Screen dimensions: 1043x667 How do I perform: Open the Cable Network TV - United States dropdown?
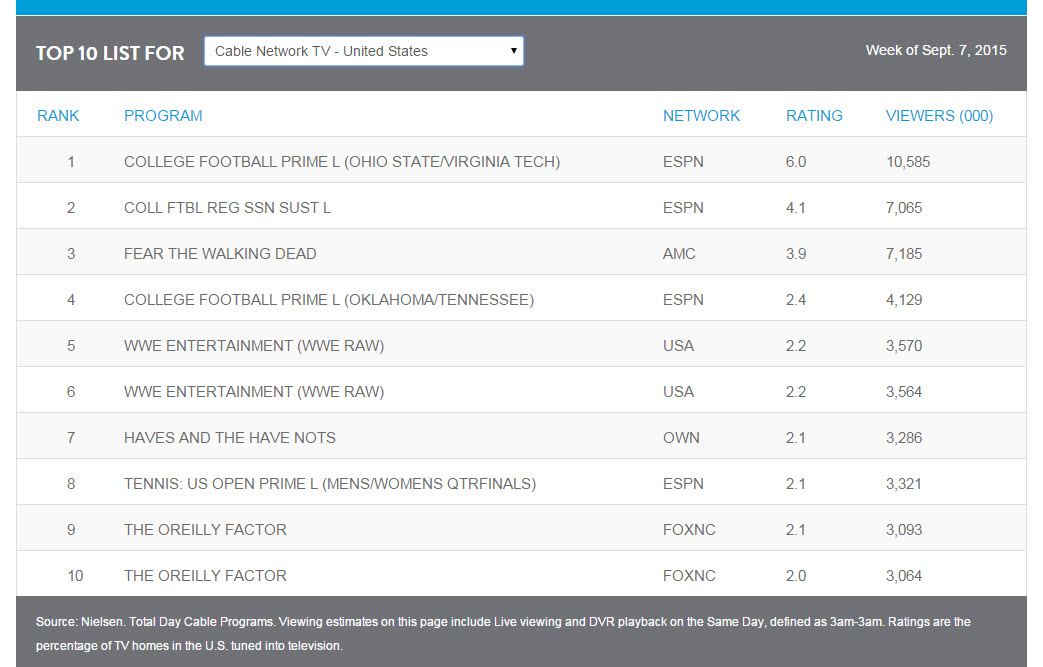pyautogui.click(x=364, y=51)
